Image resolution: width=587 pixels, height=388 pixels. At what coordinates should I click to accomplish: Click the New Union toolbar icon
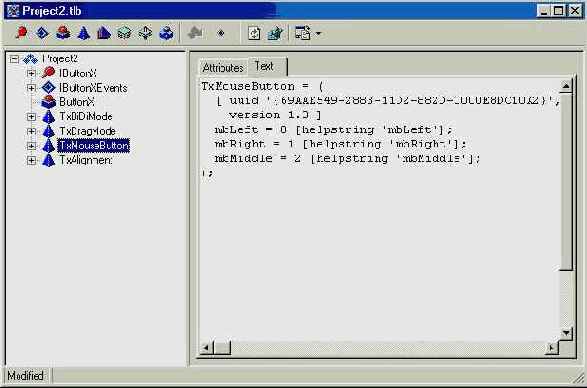(x=145, y=33)
